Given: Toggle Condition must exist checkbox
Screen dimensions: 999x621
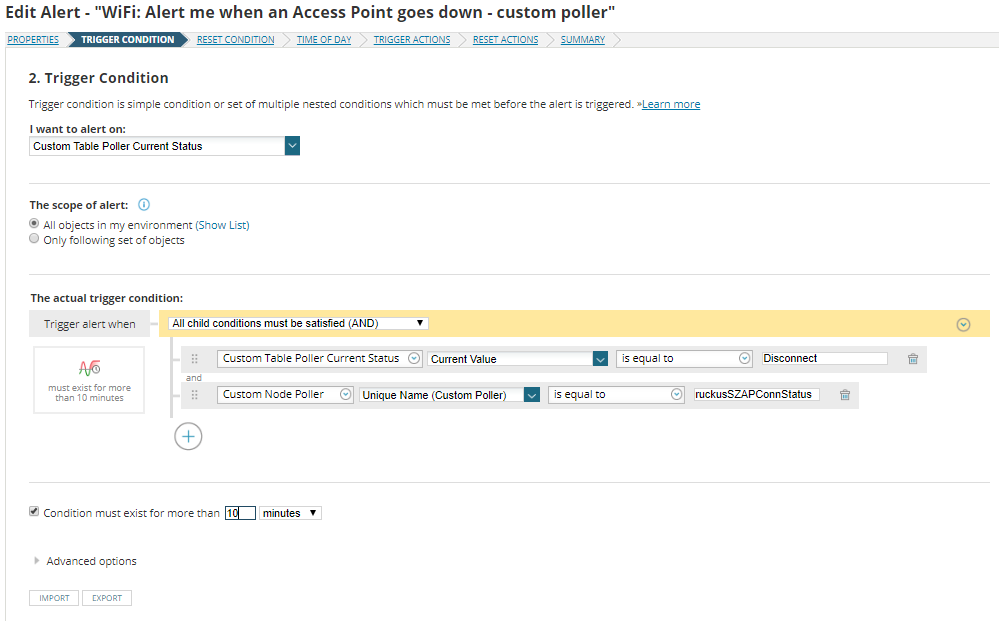Looking at the screenshot, I should click(34, 511).
